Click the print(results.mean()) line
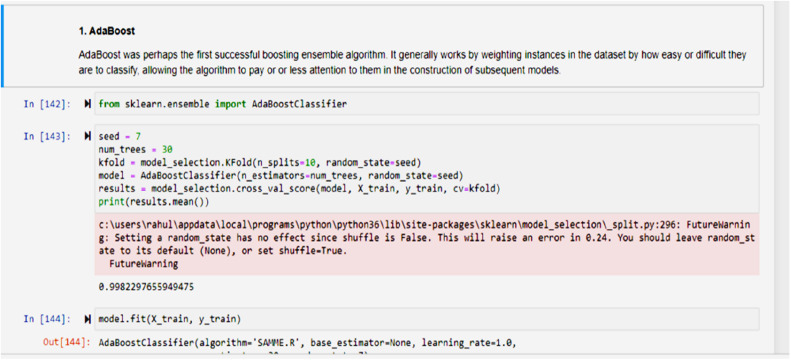The width and height of the screenshot is (791, 360). click(x=154, y=202)
